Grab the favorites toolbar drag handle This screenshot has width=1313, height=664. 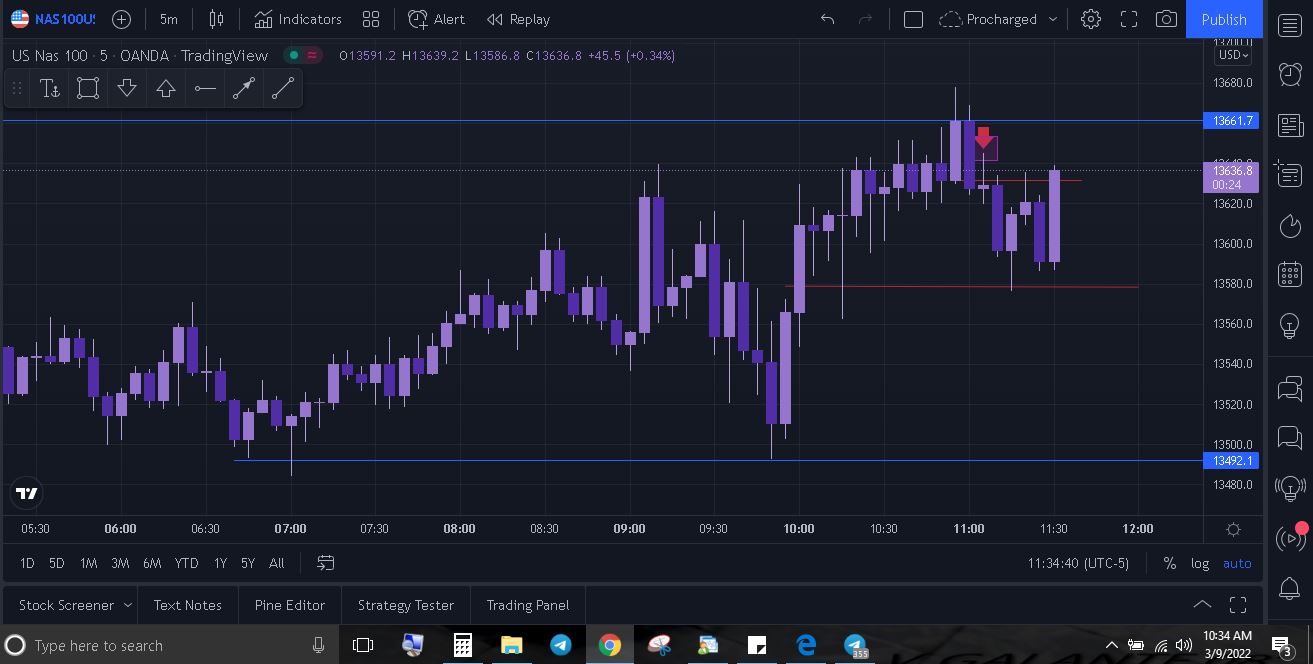[x=17, y=89]
